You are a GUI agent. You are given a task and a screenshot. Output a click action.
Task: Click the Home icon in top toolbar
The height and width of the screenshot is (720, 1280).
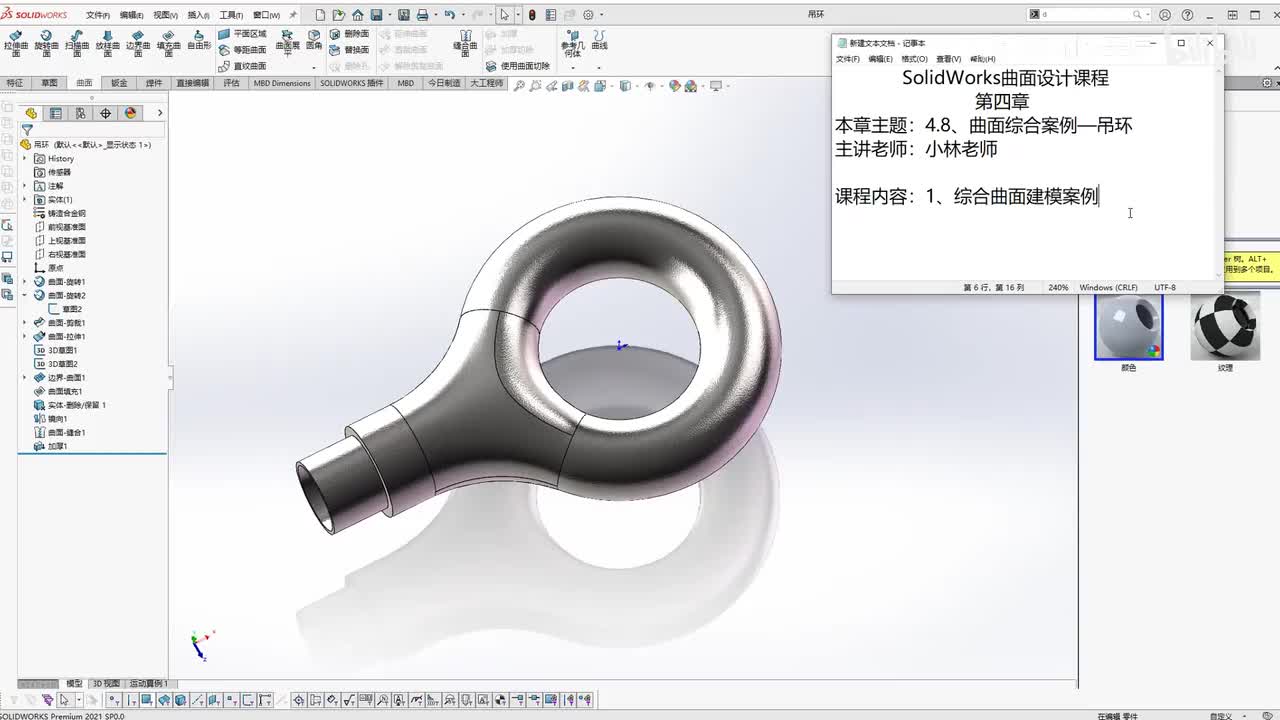point(357,15)
